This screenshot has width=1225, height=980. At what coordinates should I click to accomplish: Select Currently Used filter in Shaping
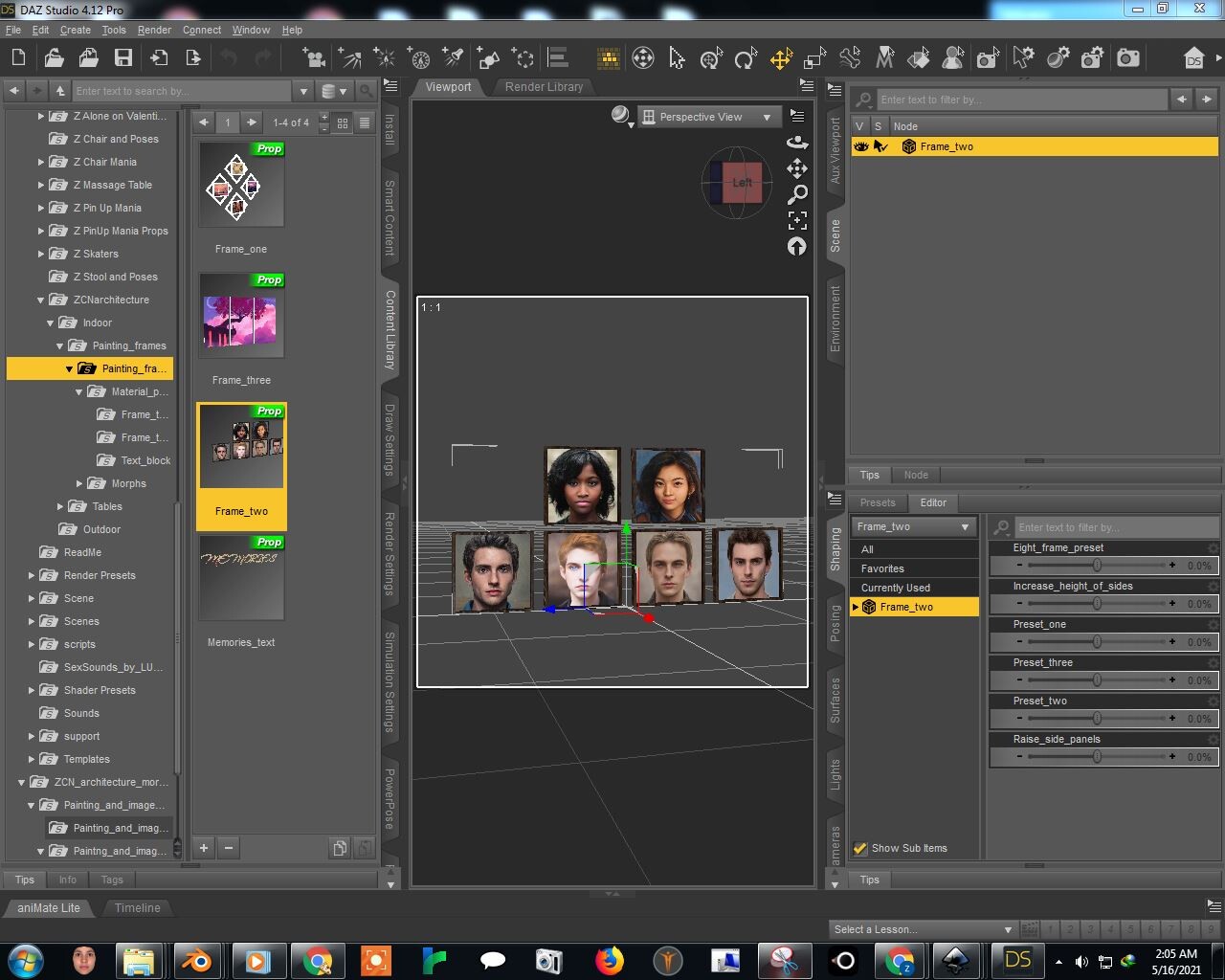tap(895, 588)
